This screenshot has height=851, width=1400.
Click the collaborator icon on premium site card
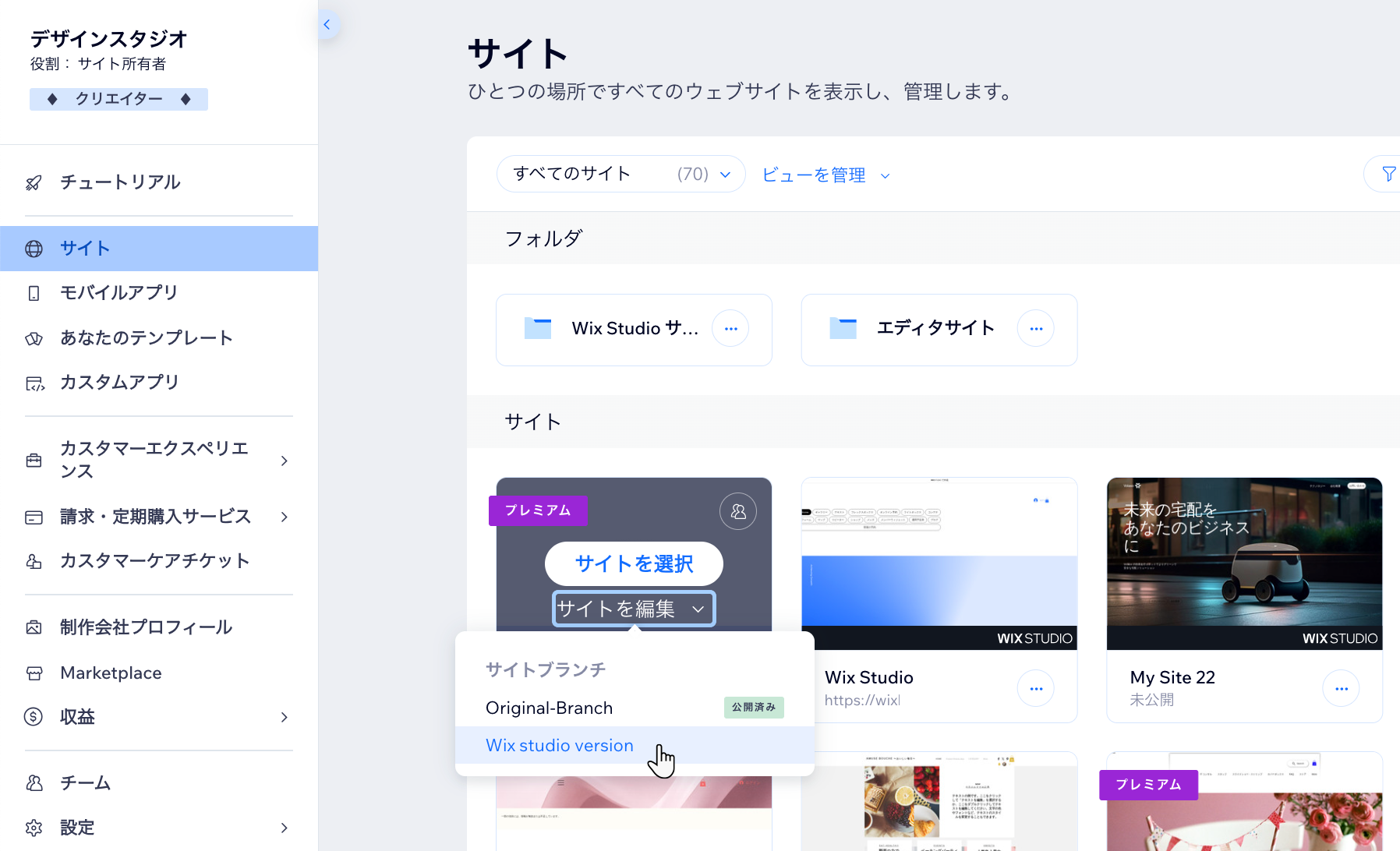[738, 511]
